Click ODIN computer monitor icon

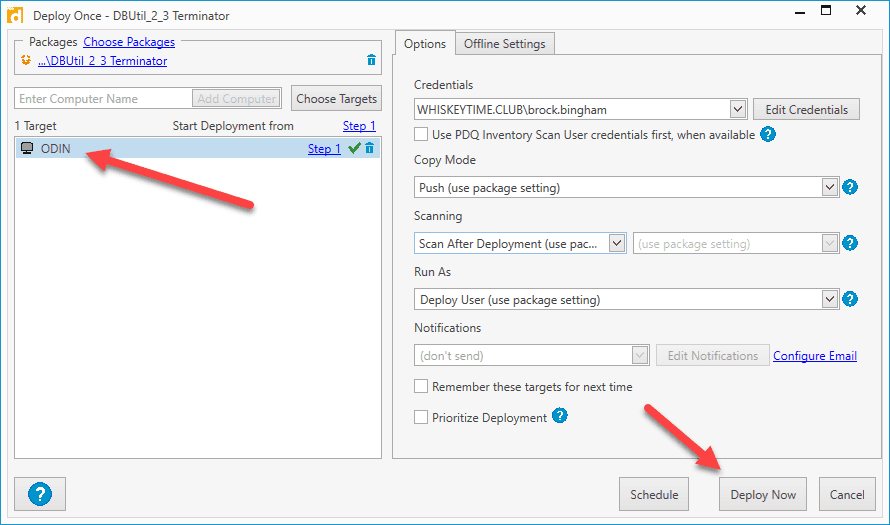coord(27,148)
